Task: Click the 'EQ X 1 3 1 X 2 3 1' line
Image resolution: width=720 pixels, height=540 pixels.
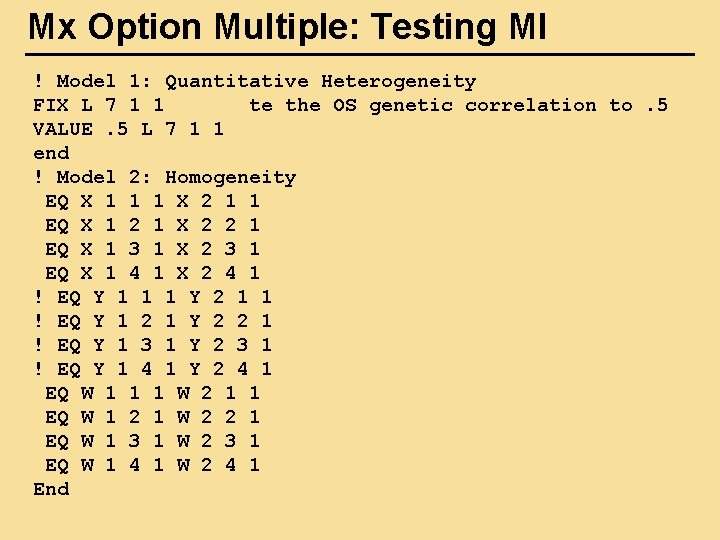Action: pos(153,249)
